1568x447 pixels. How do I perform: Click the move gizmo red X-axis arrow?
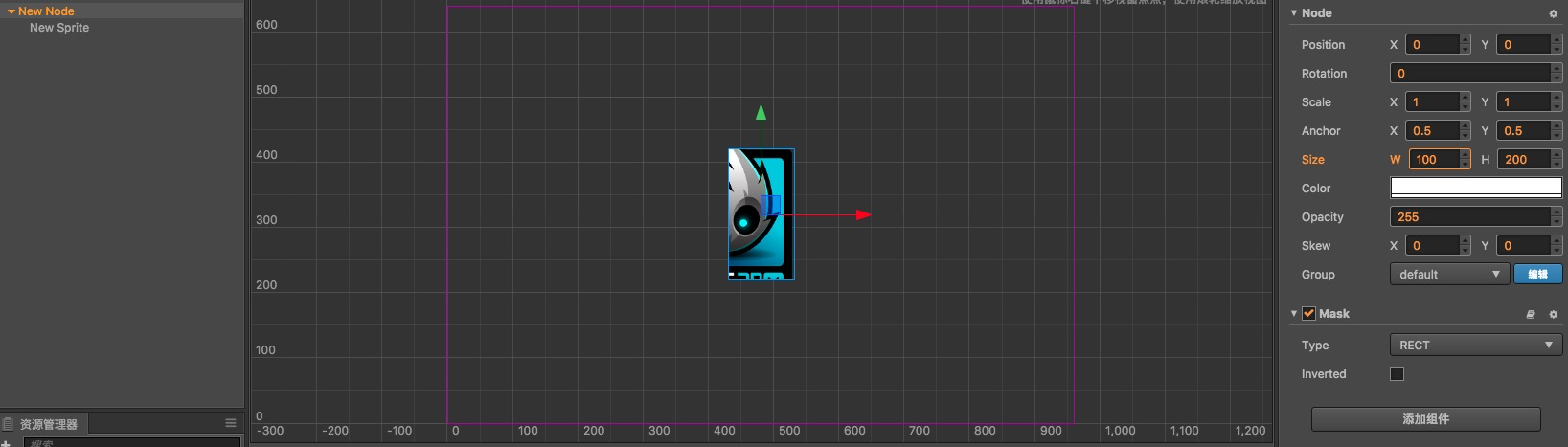coord(863,215)
